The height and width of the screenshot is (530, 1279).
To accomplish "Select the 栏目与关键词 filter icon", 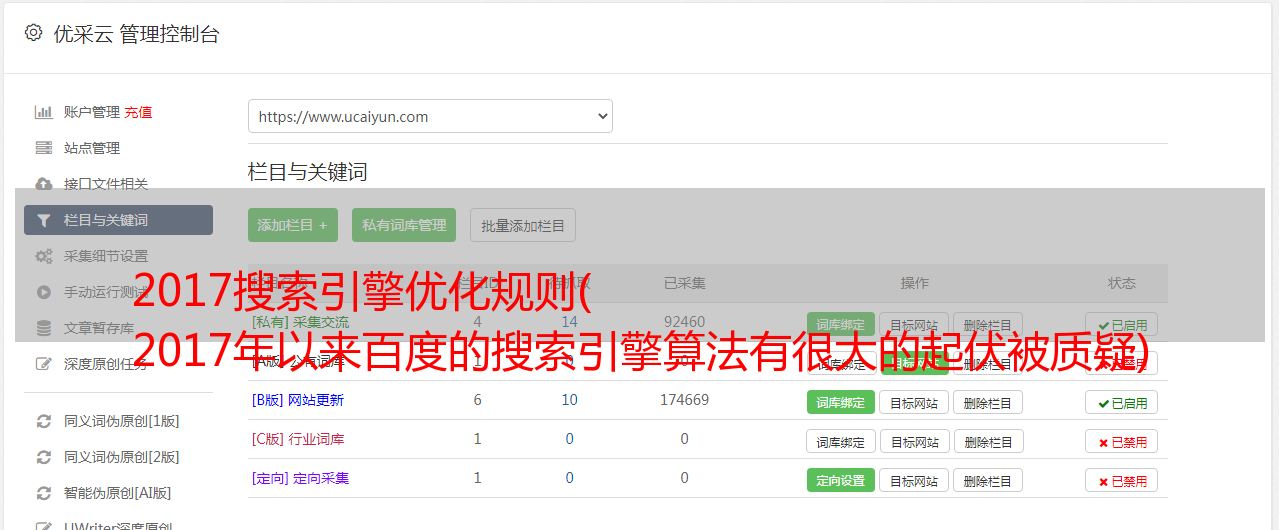I will point(44,220).
